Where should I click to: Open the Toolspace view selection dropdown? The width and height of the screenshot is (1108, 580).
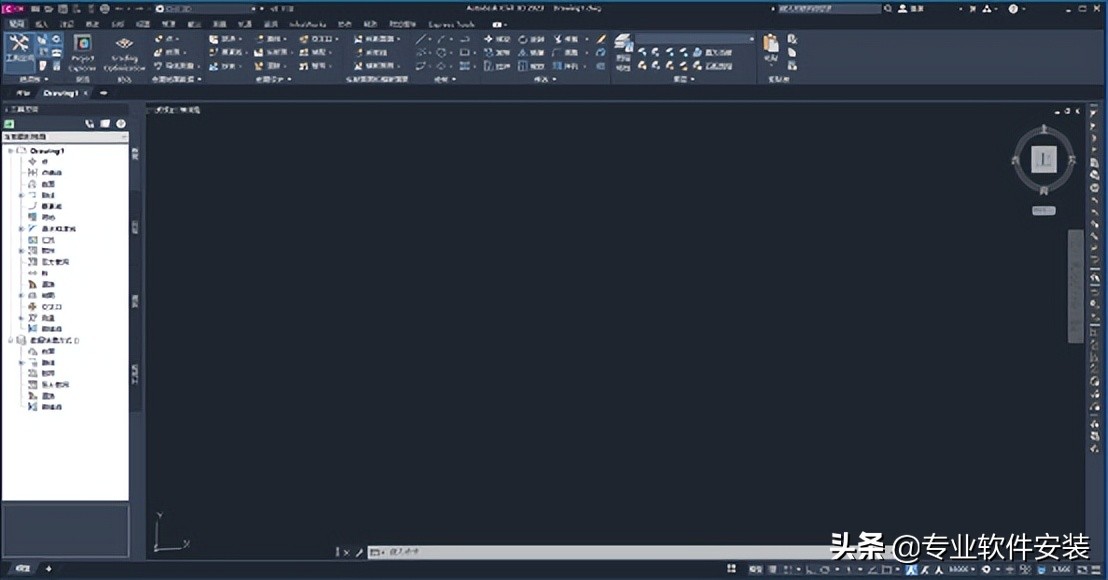click(x=65, y=136)
